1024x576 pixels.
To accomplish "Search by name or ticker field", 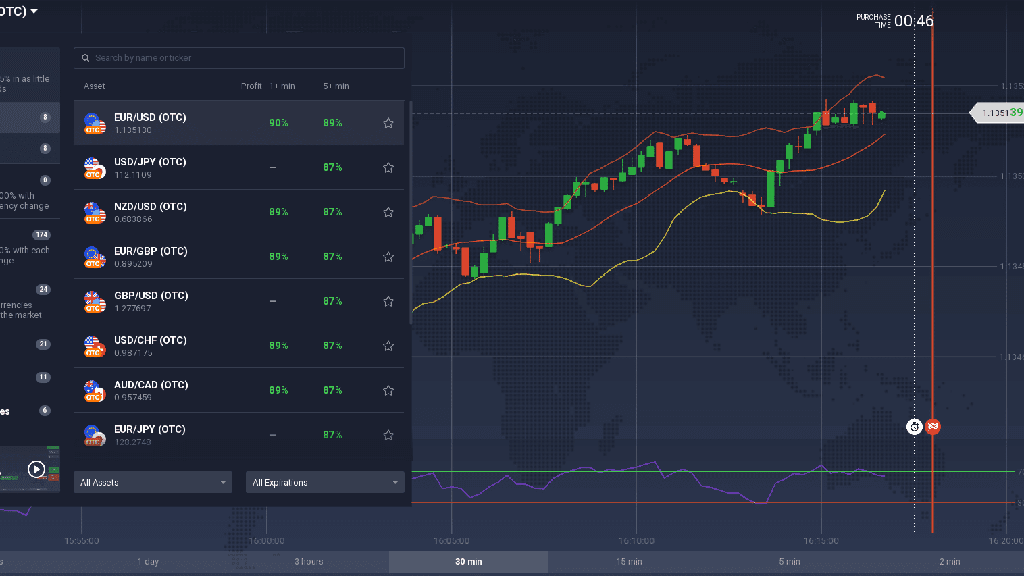I will [239, 58].
